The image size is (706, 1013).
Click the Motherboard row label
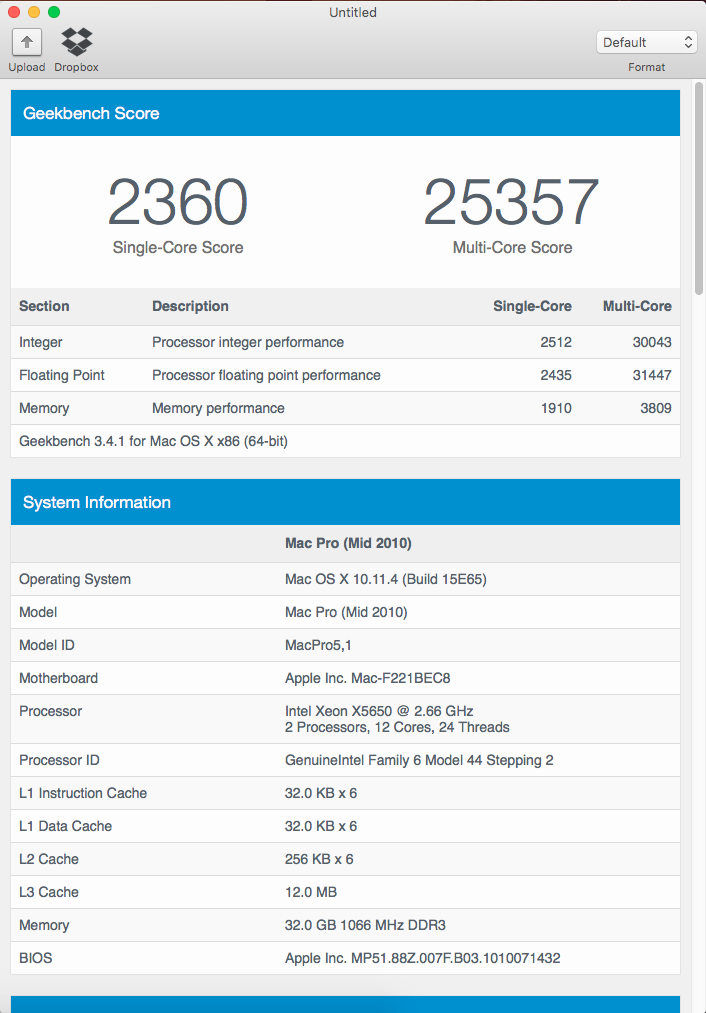(x=58, y=678)
